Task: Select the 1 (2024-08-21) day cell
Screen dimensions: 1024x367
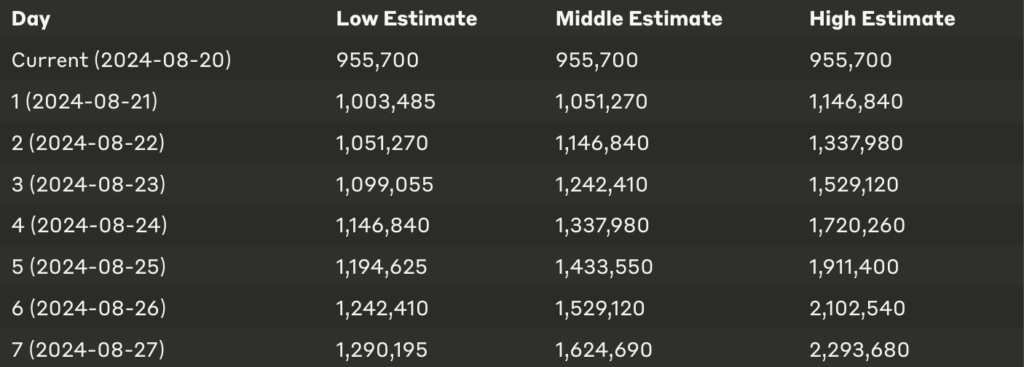Action: click(84, 102)
